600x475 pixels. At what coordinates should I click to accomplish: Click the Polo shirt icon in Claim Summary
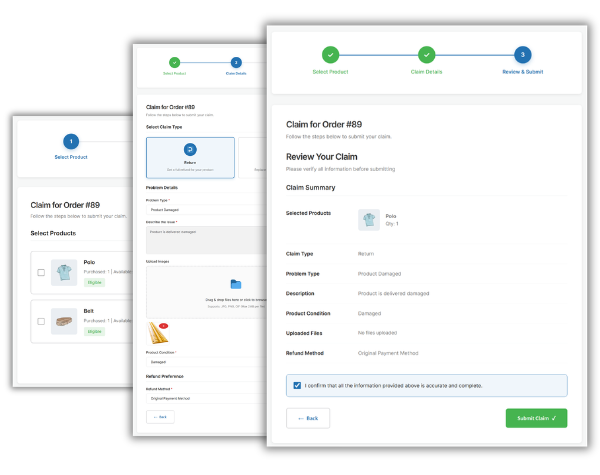point(367,220)
